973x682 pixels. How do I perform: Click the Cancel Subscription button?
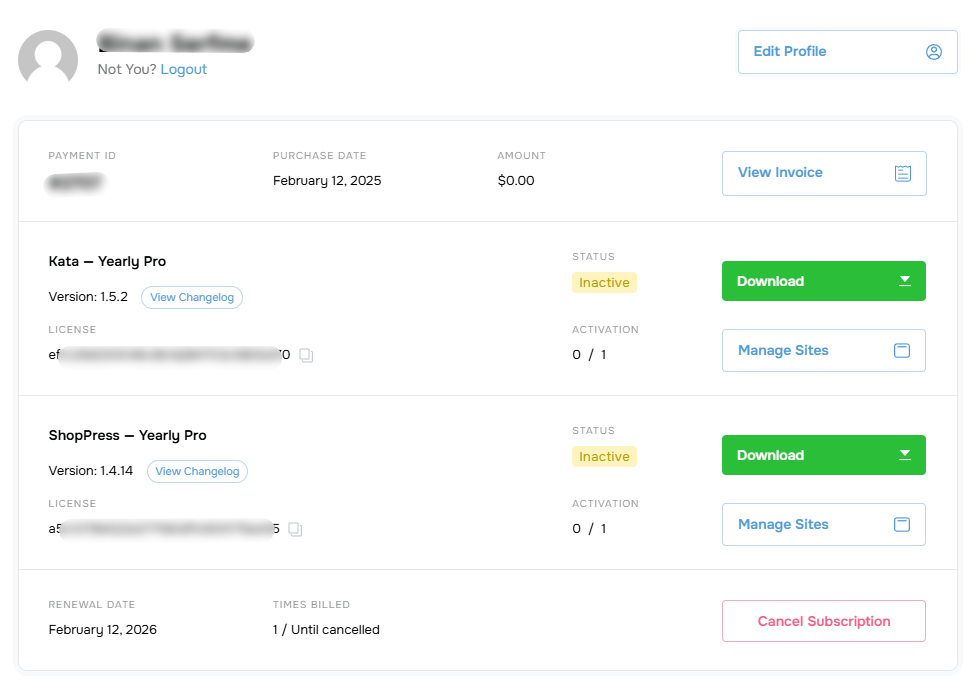click(823, 621)
